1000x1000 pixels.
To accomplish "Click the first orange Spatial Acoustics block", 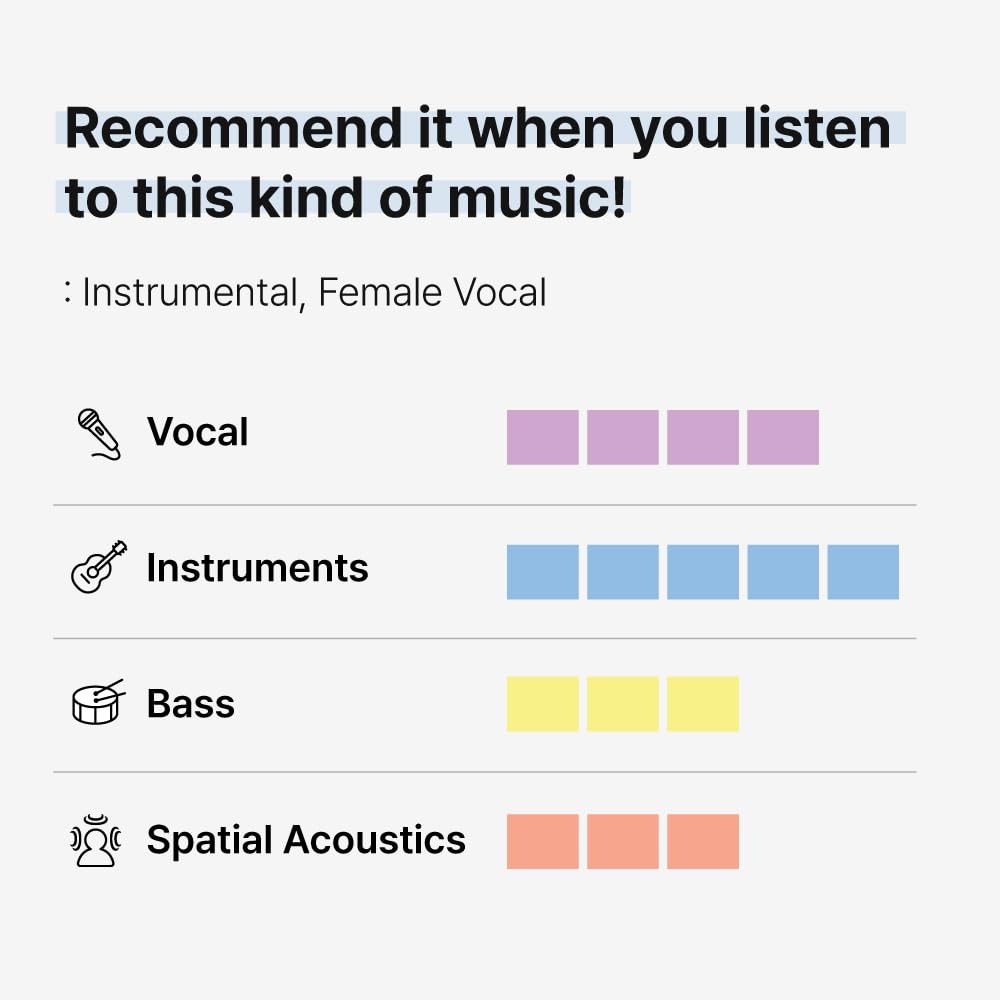I will (x=542, y=841).
